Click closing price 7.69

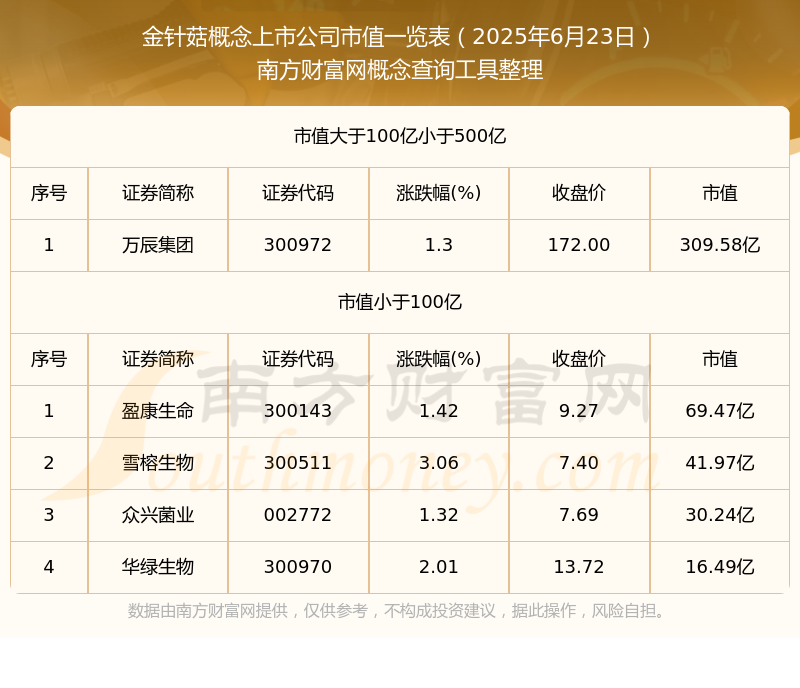pyautogui.click(x=579, y=515)
